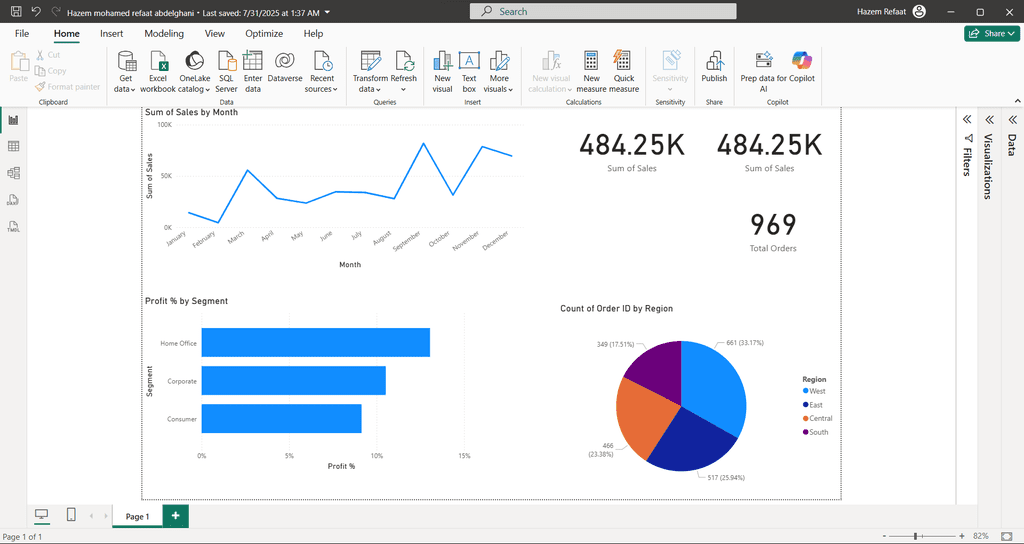Image resolution: width=1024 pixels, height=544 pixels.
Task: Click the Search box in title bar
Action: [602, 11]
